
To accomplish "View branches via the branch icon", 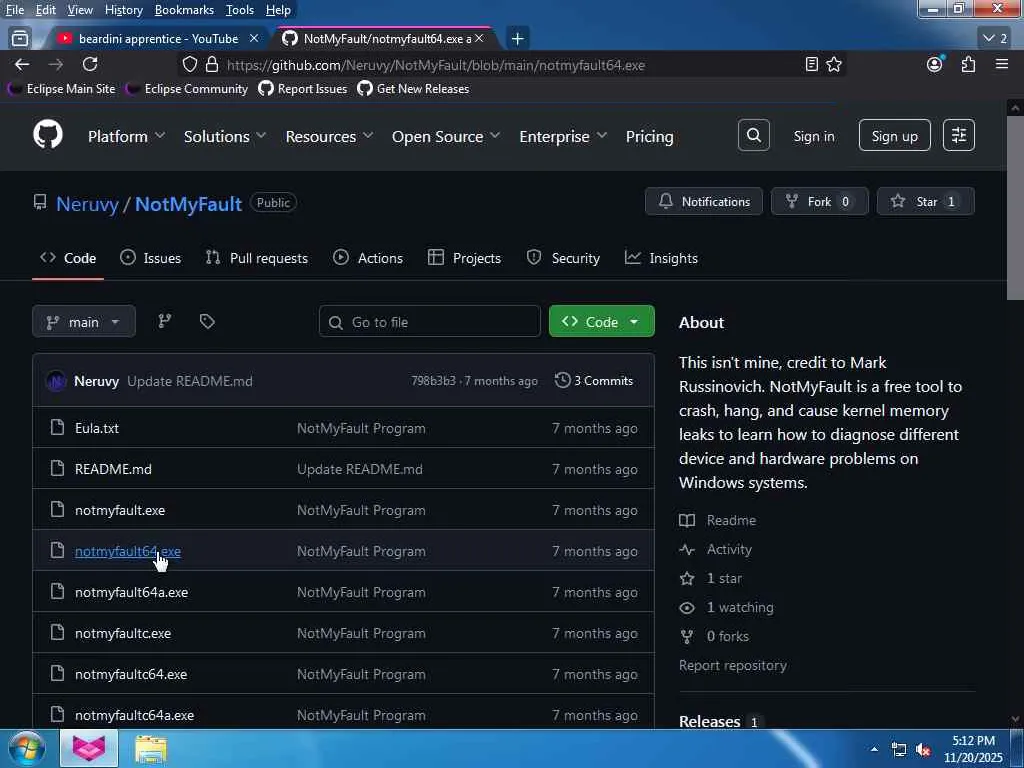I will 165,321.
